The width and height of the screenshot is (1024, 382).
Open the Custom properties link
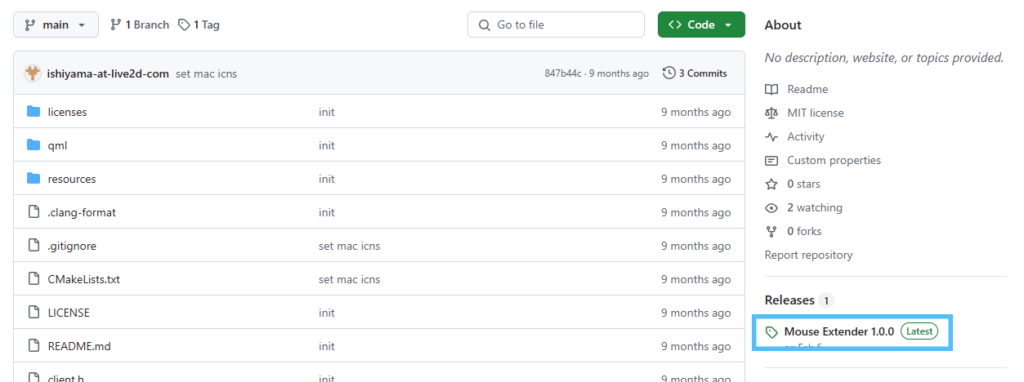click(x=834, y=160)
